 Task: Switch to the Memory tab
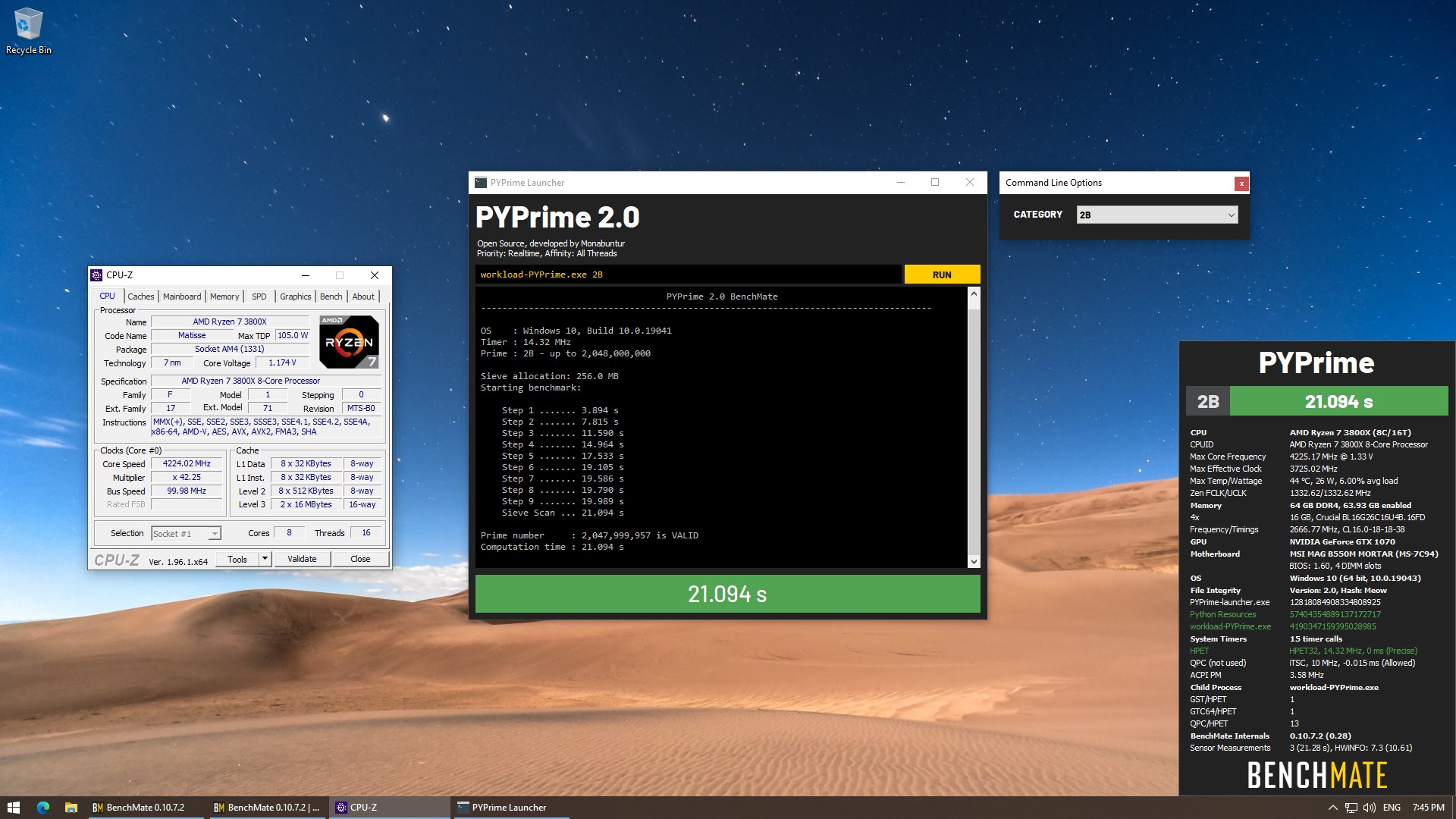(x=224, y=297)
